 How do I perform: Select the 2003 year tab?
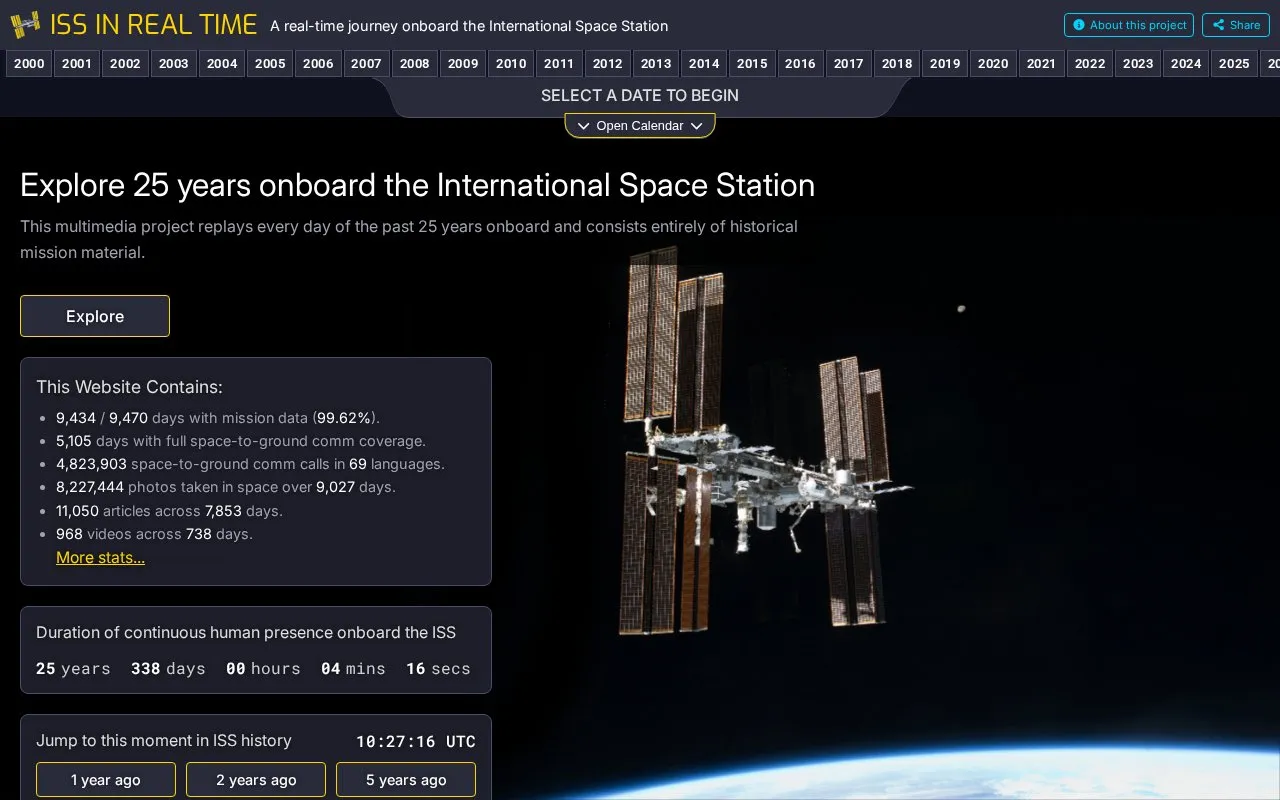173,63
